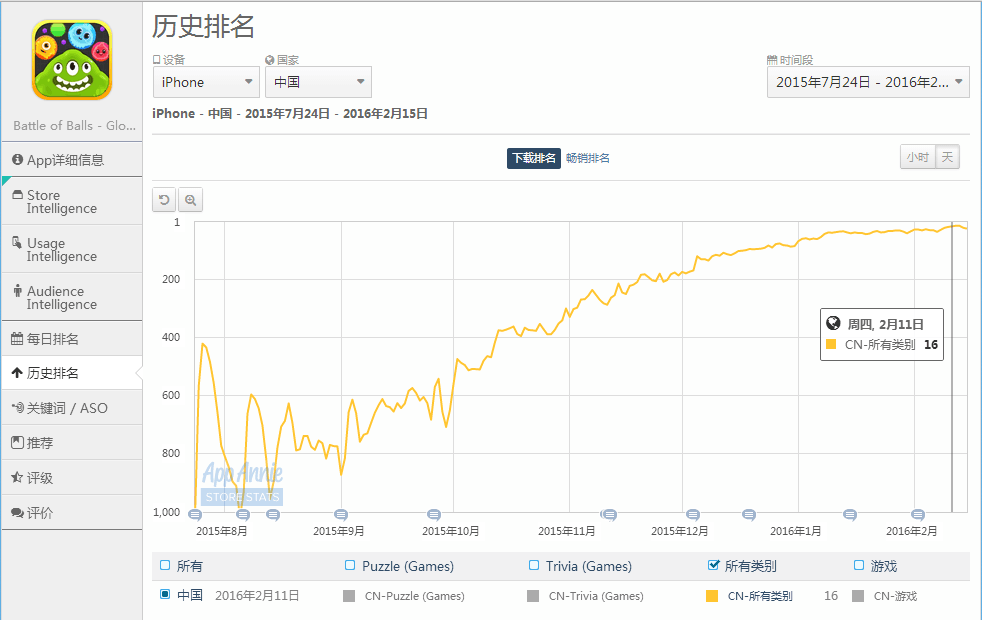The image size is (982, 620).
Task: Go to 关键词 / ASO section
Action: (x=71, y=408)
